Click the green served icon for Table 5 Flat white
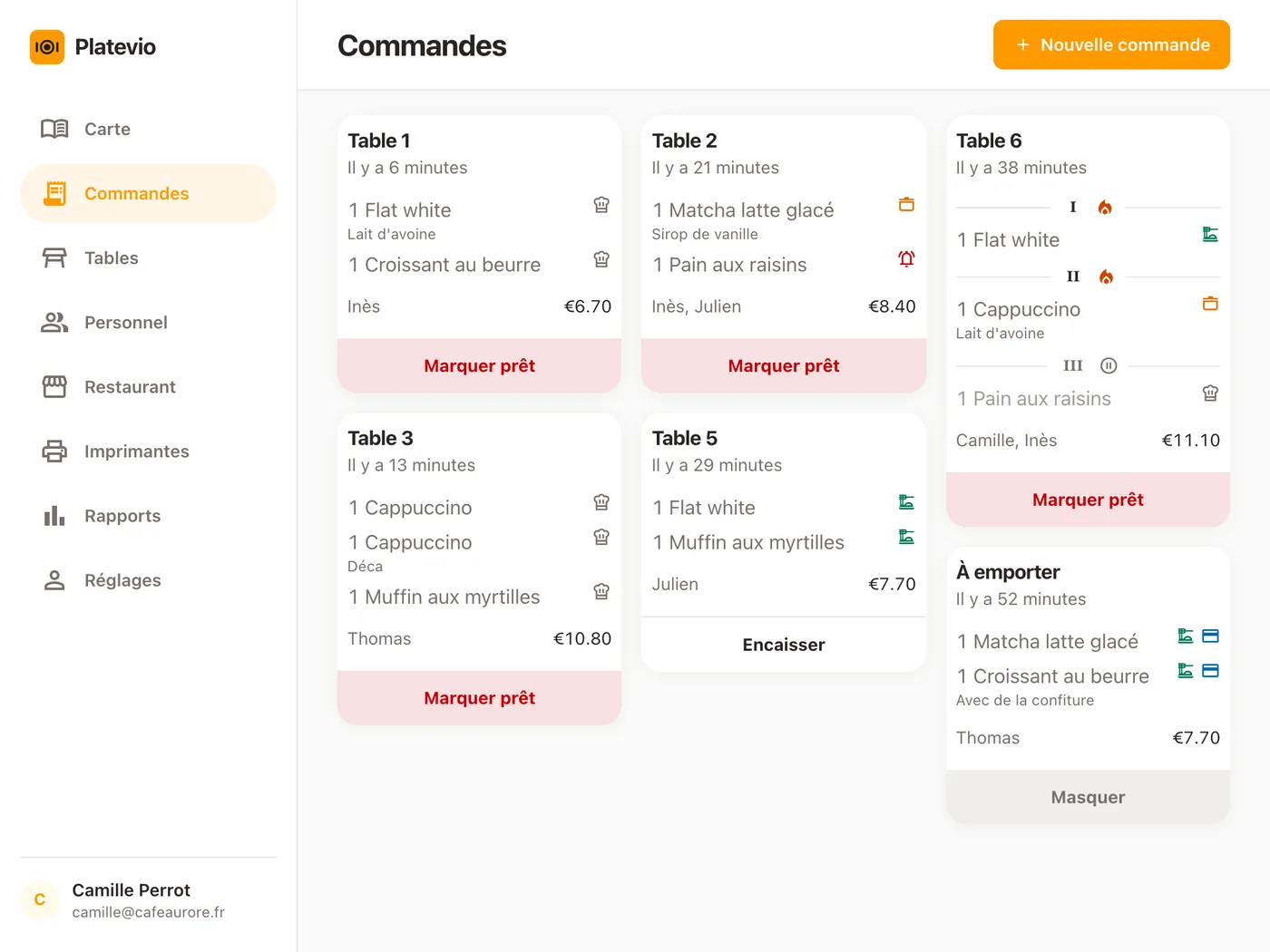 pos(906,502)
